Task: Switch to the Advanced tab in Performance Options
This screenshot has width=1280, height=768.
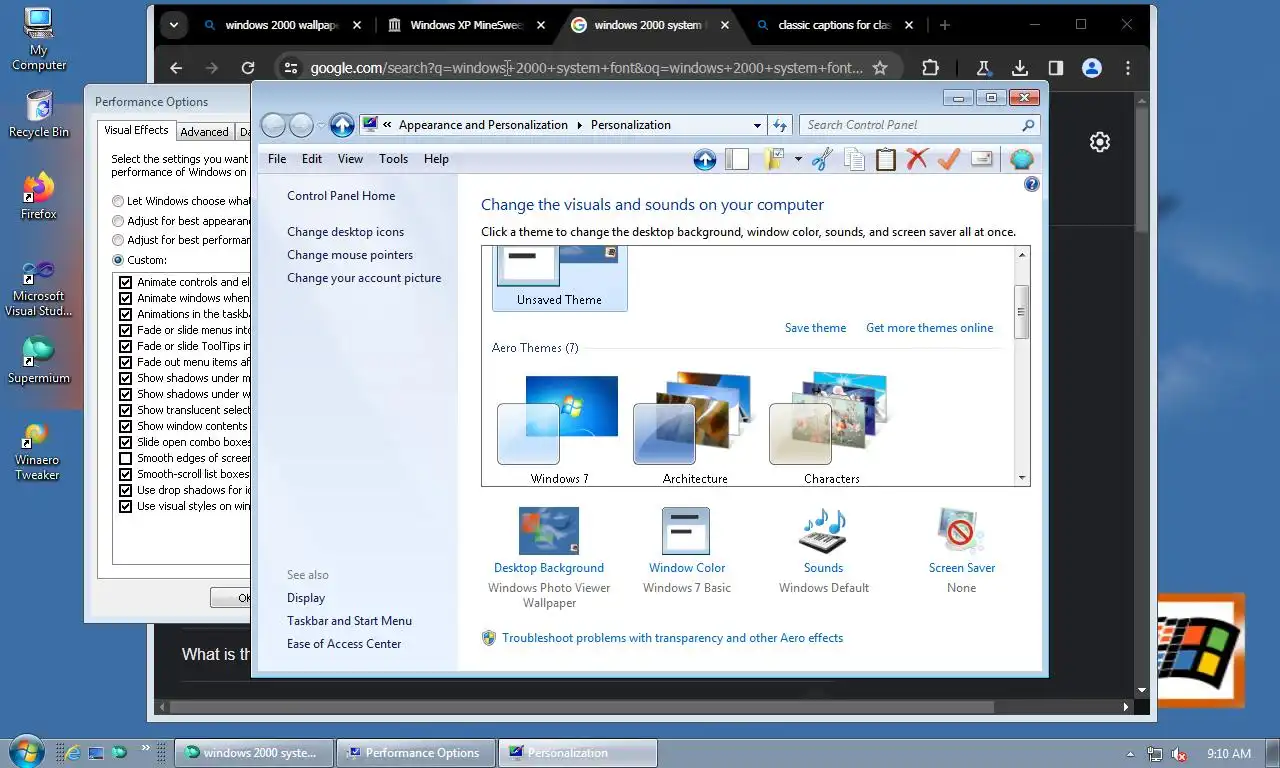Action: [205, 132]
